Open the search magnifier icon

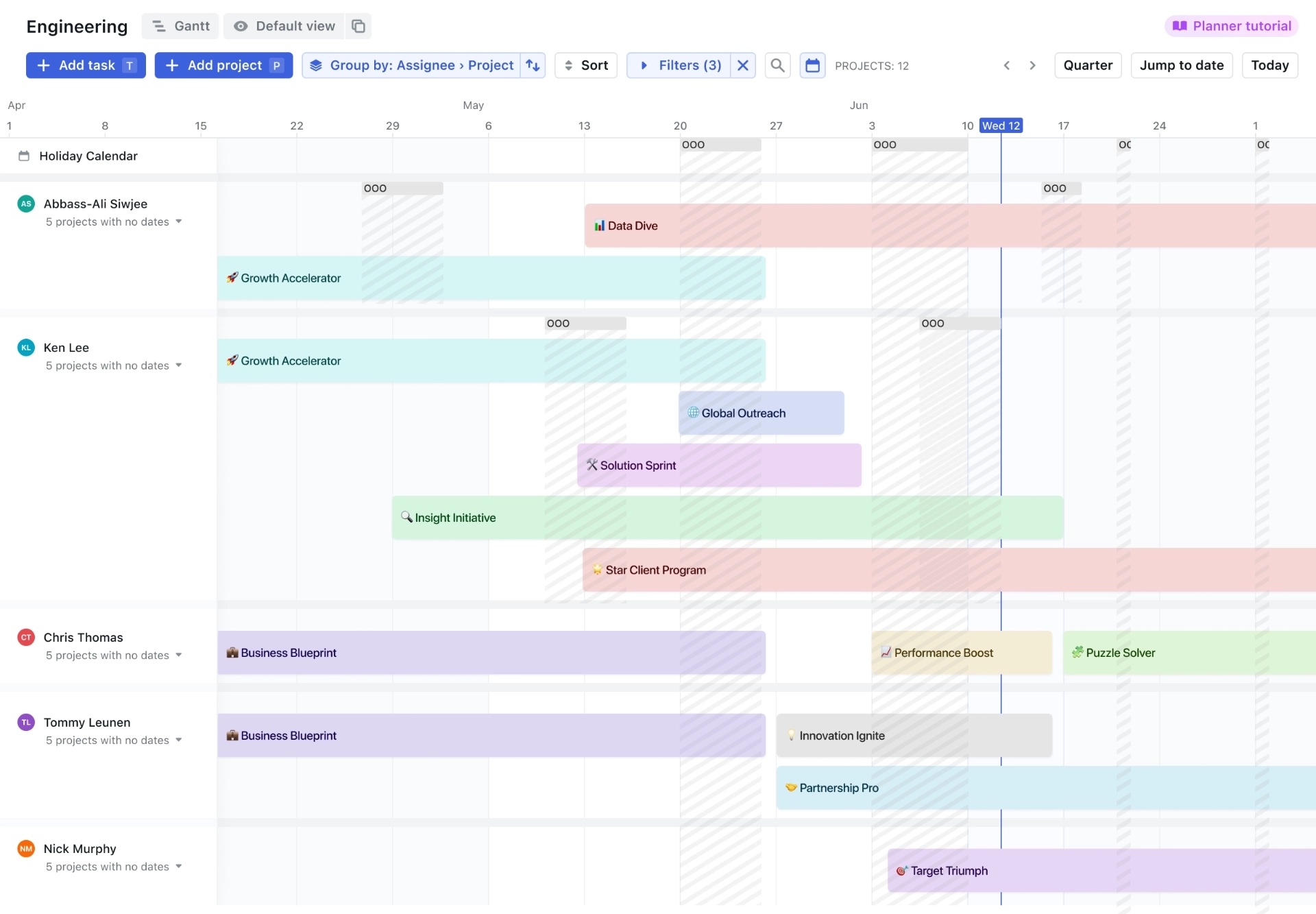(777, 65)
